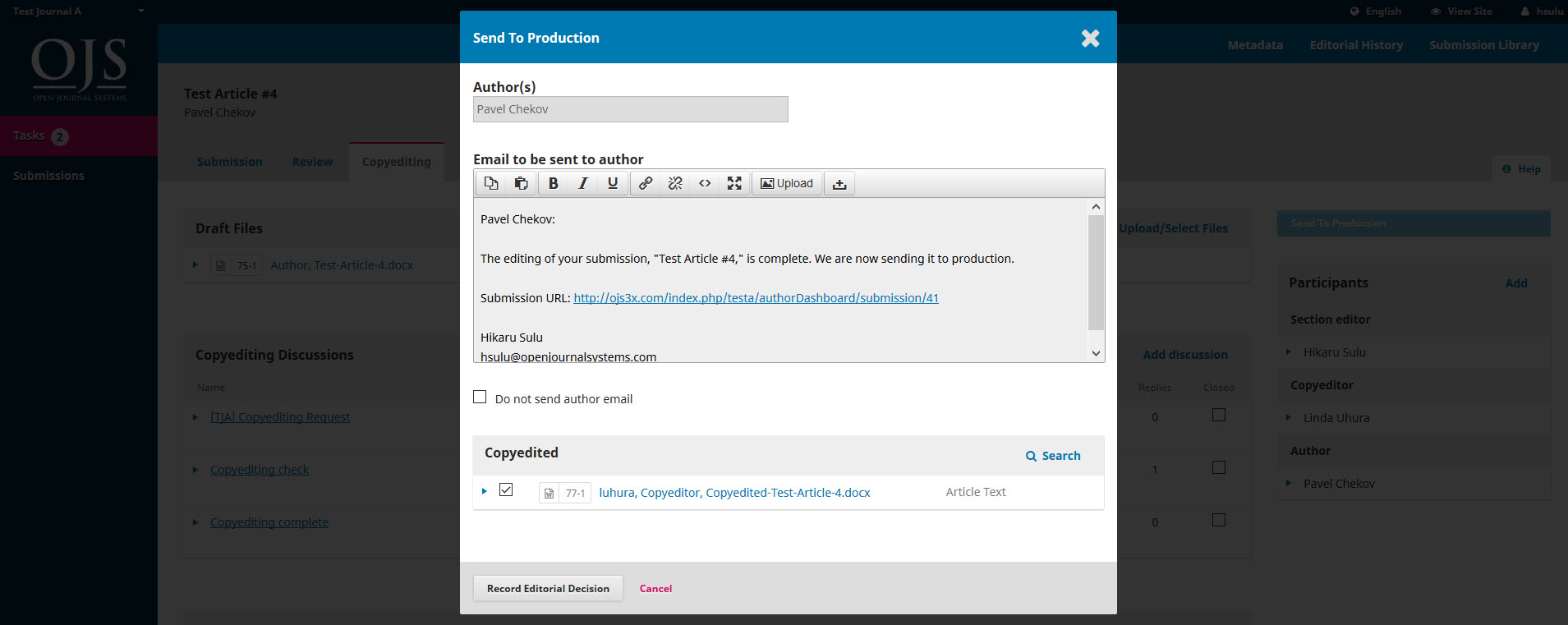The height and width of the screenshot is (625, 1568).
Task: Click the Insert link icon
Action: 646,183
